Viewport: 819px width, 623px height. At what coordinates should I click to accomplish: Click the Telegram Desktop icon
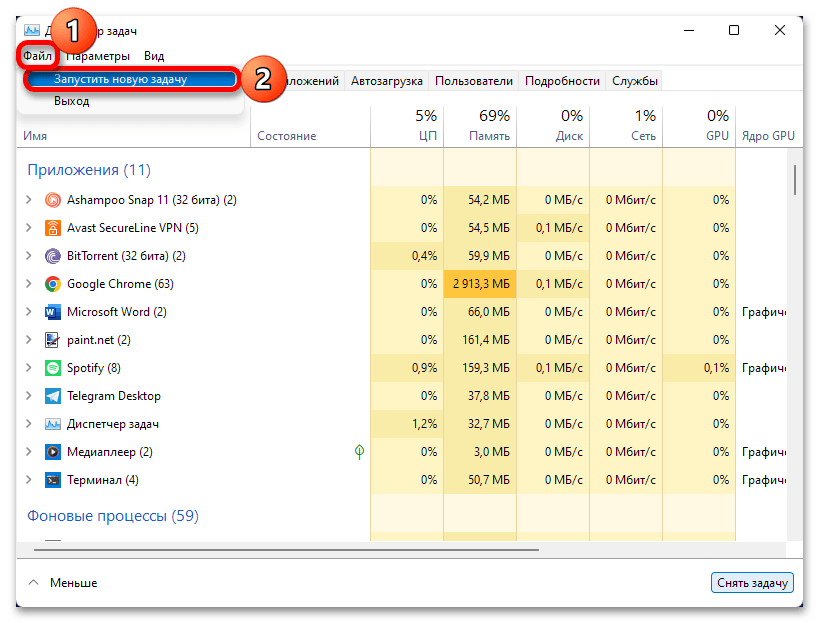tap(53, 396)
